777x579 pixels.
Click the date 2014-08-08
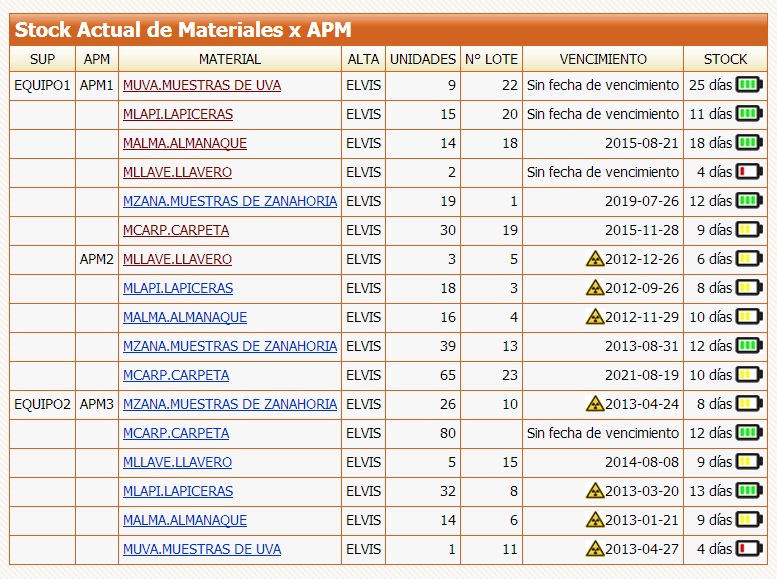pyautogui.click(x=642, y=462)
